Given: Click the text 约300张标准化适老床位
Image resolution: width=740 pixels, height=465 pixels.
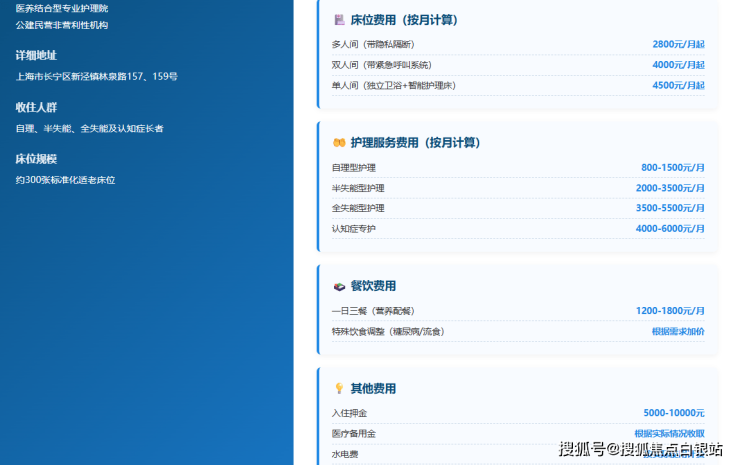Looking at the screenshot, I should (65, 180).
